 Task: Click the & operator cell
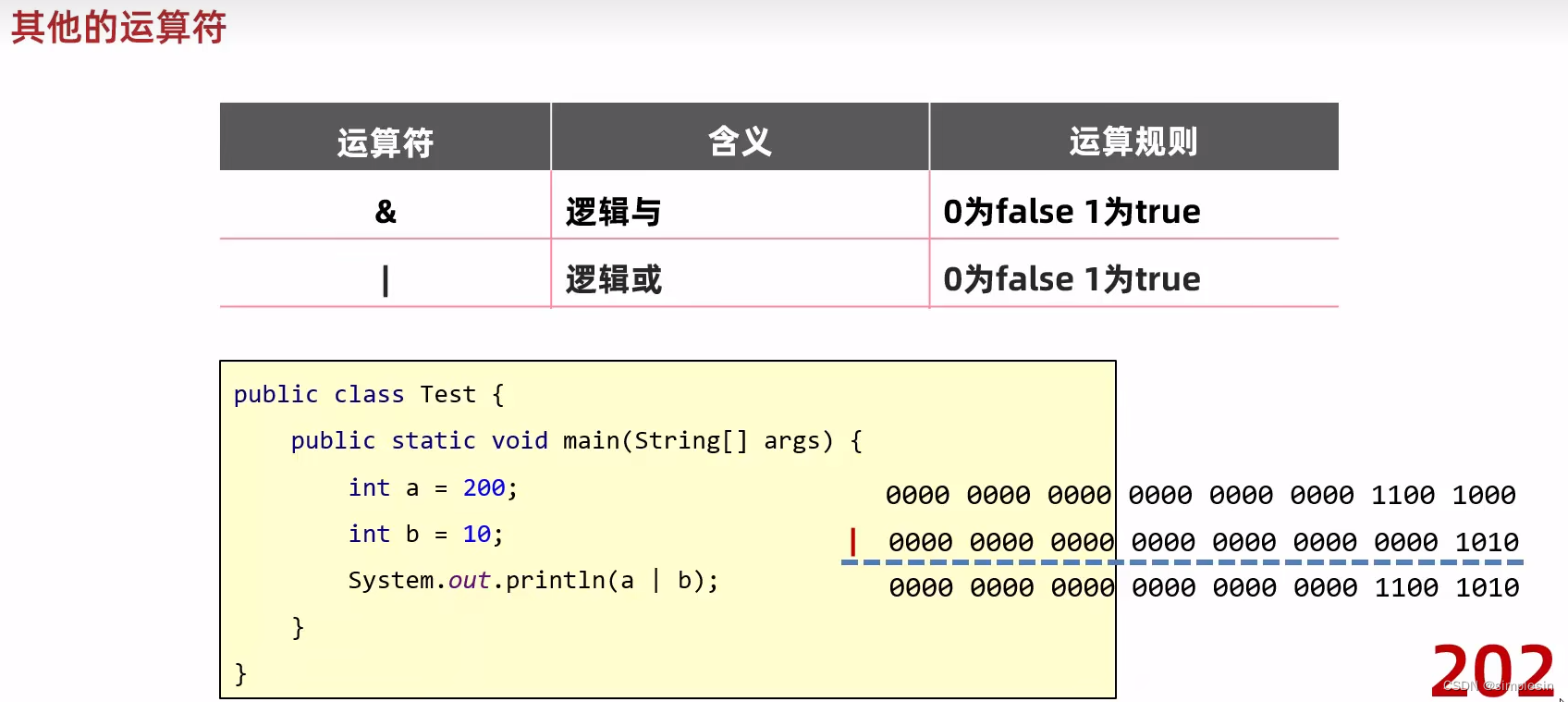click(x=385, y=205)
